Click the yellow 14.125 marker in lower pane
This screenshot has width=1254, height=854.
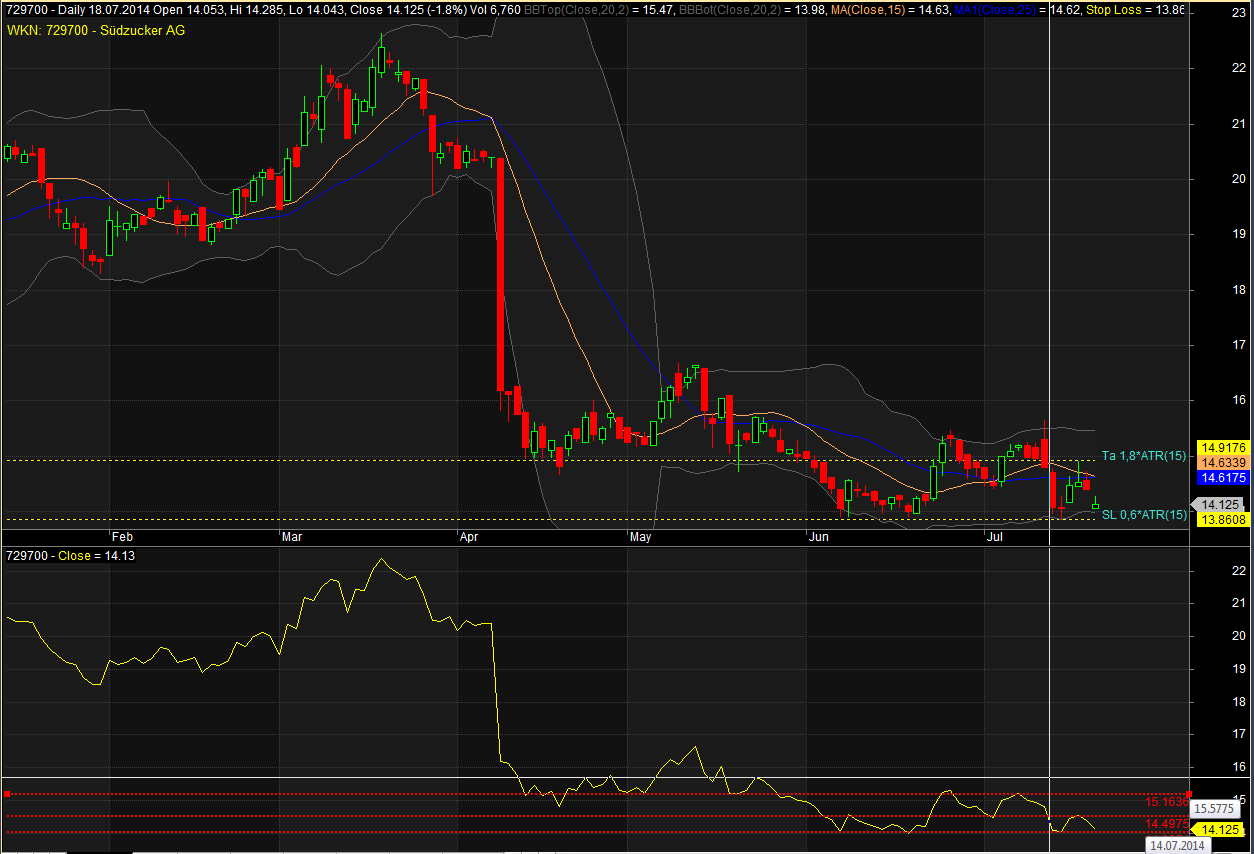click(x=1221, y=830)
